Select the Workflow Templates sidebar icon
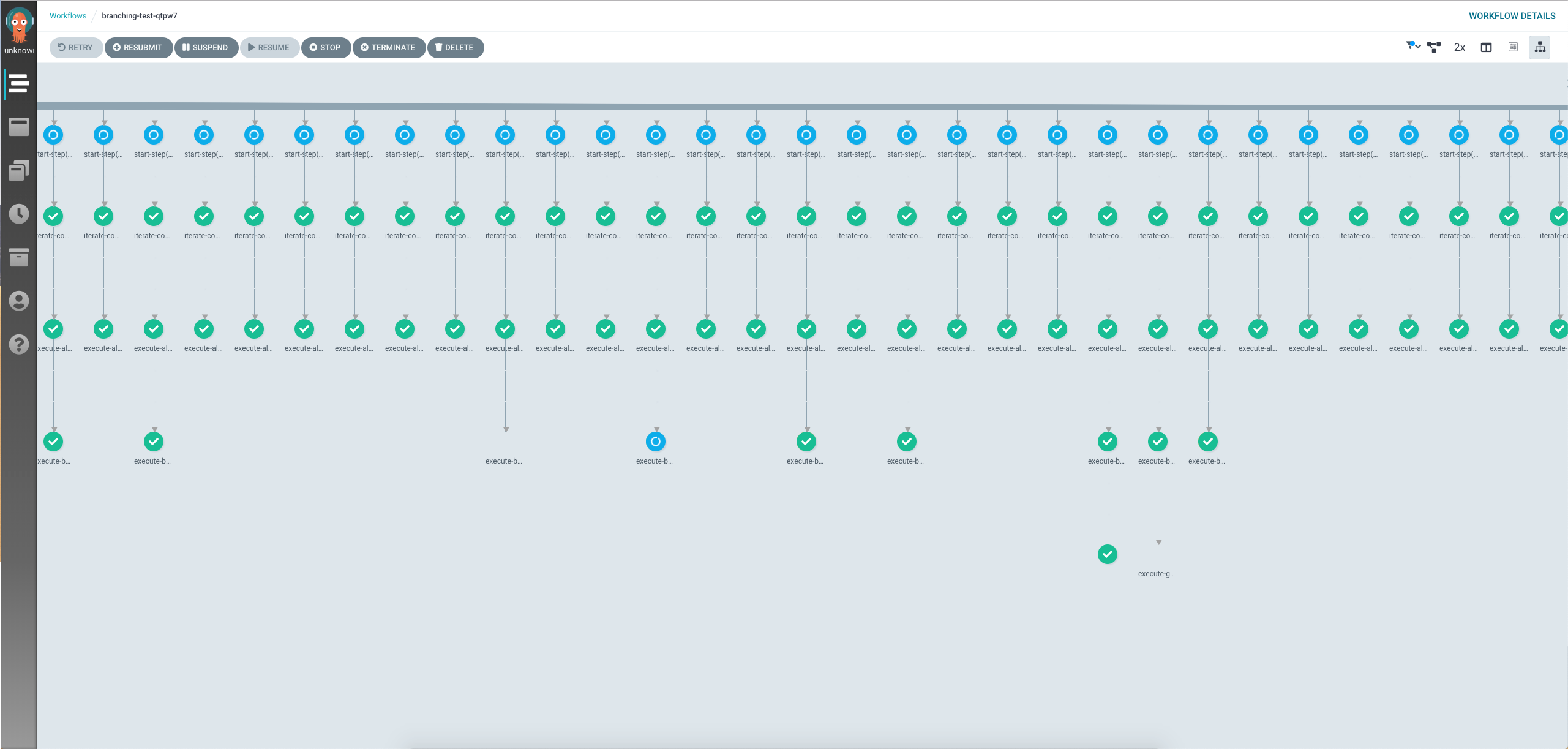This screenshot has width=1568, height=749. point(18,127)
